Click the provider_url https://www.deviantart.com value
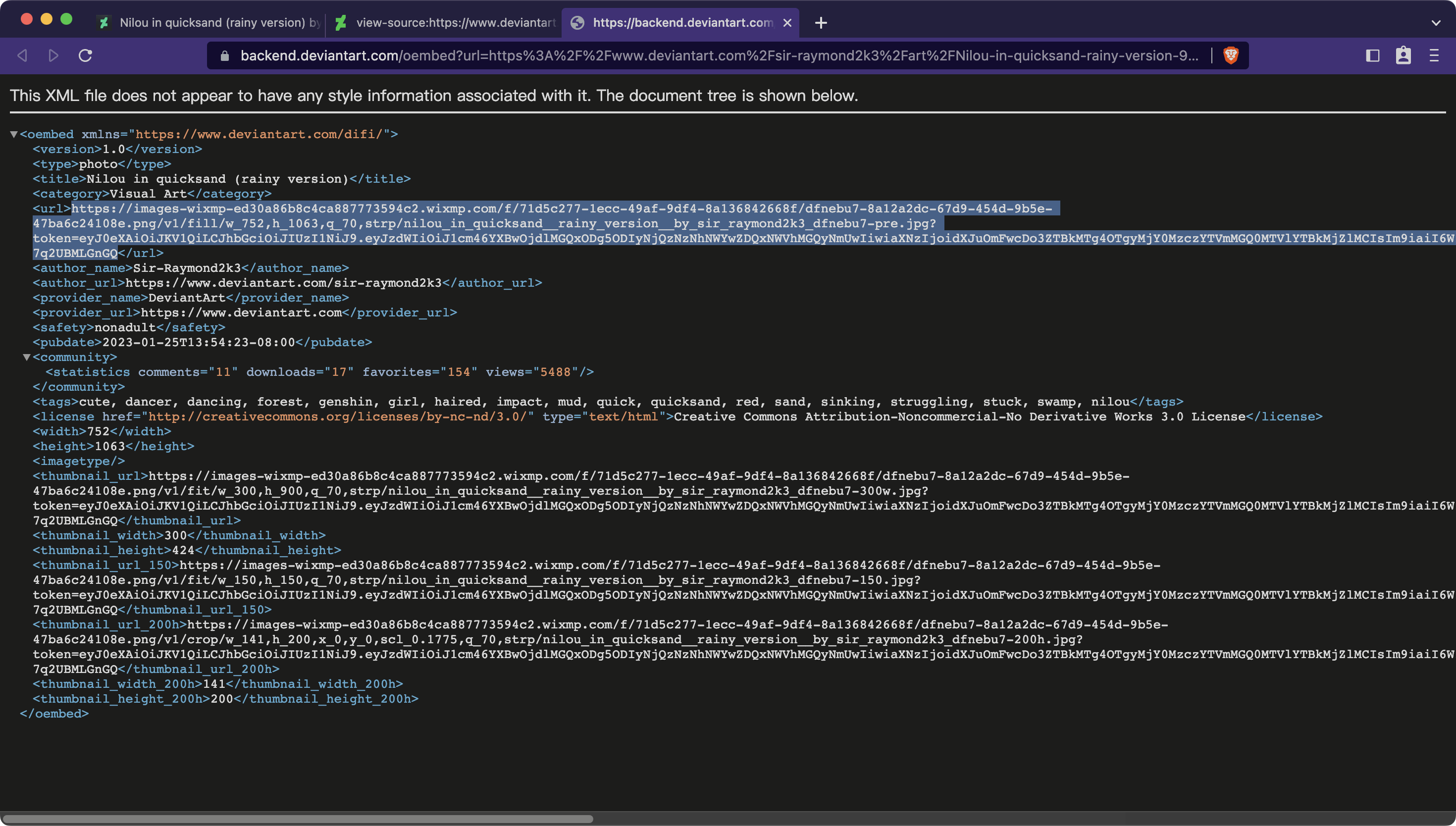The width and height of the screenshot is (1456, 826). coord(241,312)
